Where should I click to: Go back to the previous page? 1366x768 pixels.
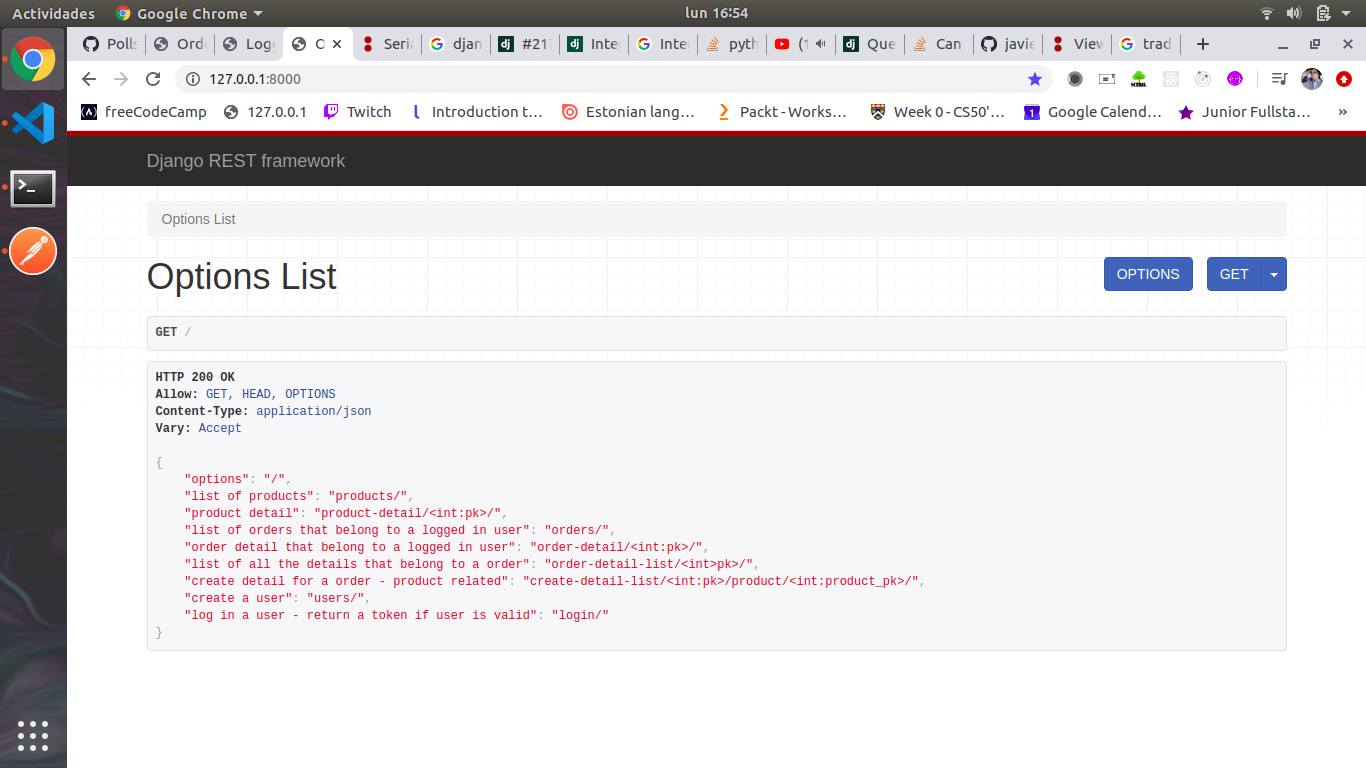pos(89,79)
